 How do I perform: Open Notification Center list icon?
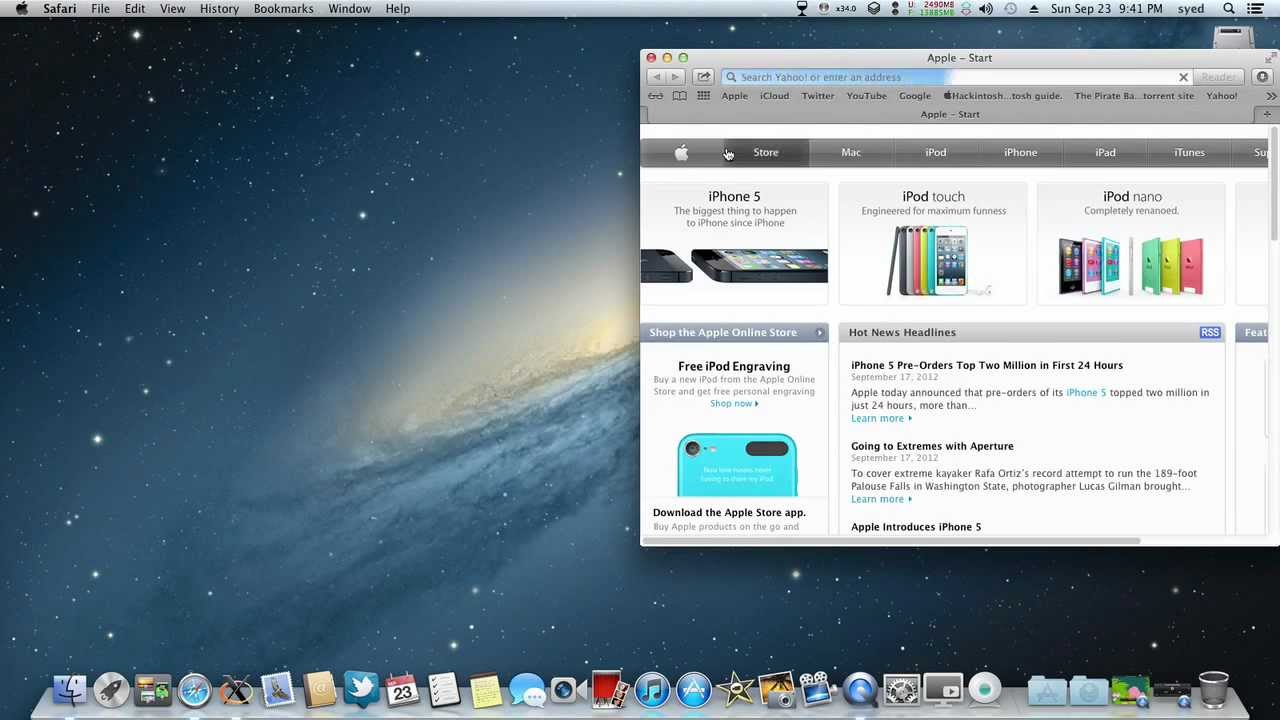[1255, 9]
